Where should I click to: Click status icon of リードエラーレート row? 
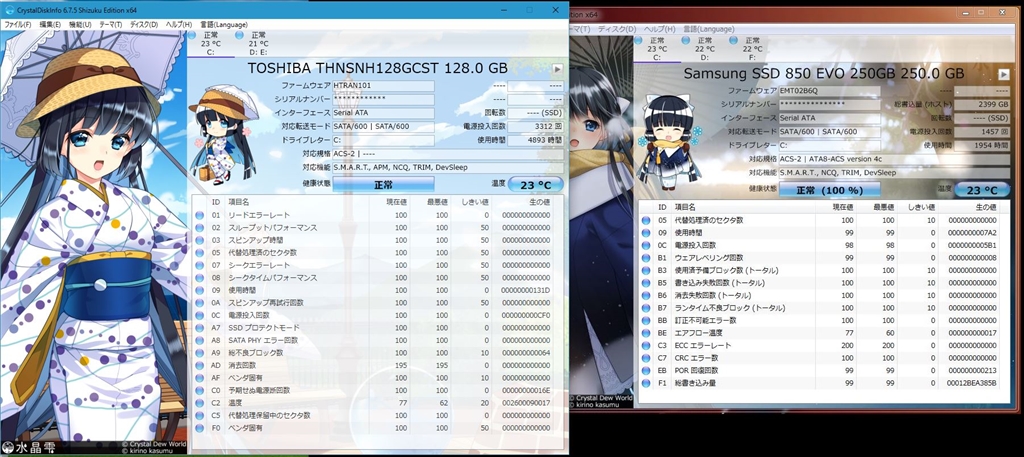click(x=200, y=215)
